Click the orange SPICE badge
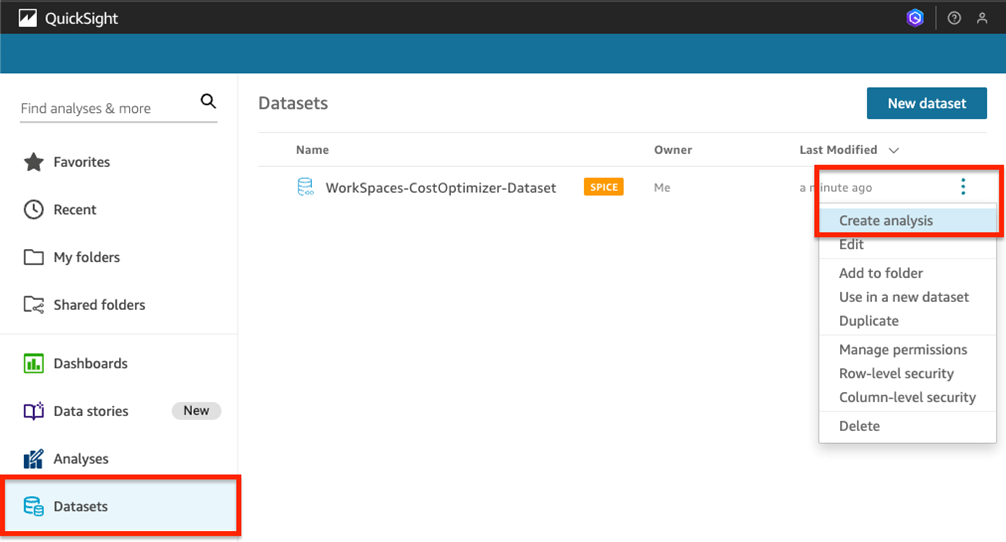 (x=604, y=187)
